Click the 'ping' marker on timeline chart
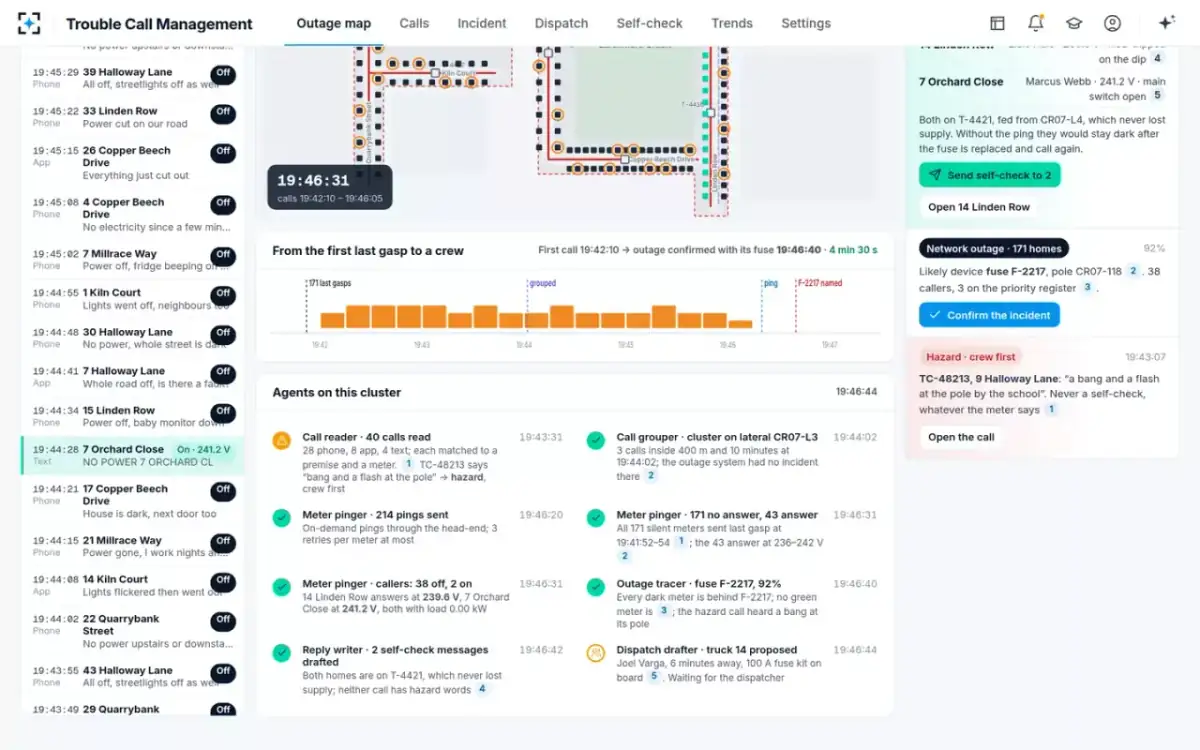 coord(770,283)
